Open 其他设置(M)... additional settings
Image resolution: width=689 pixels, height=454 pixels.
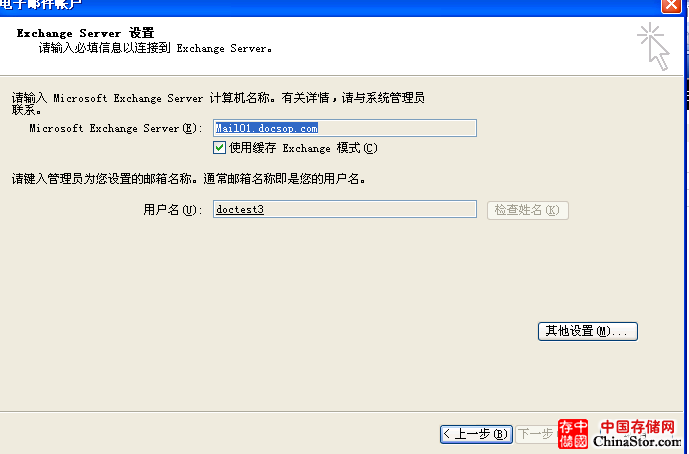point(587,331)
